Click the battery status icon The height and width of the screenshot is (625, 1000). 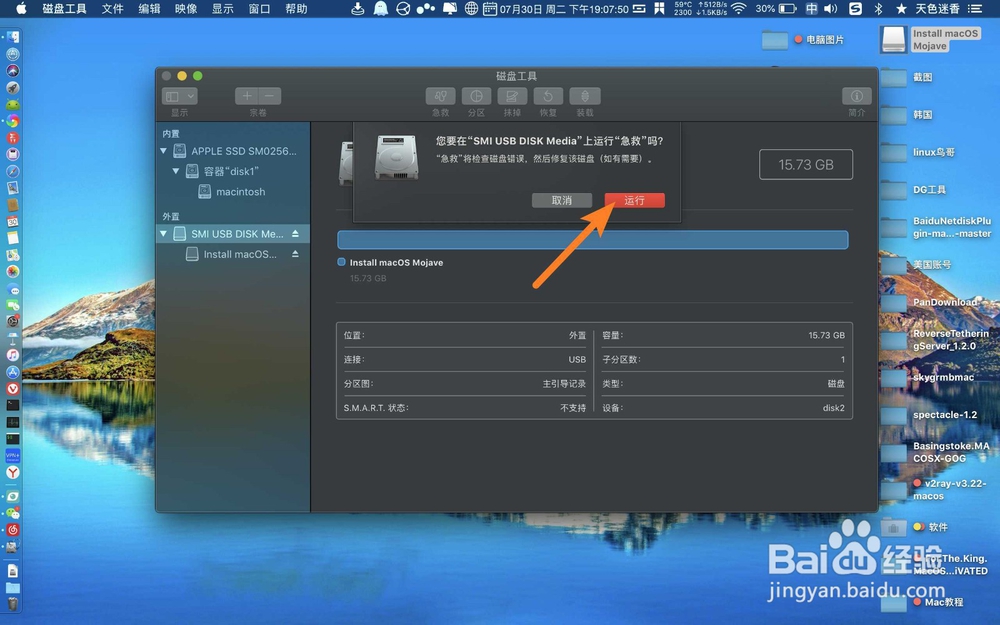click(x=788, y=9)
